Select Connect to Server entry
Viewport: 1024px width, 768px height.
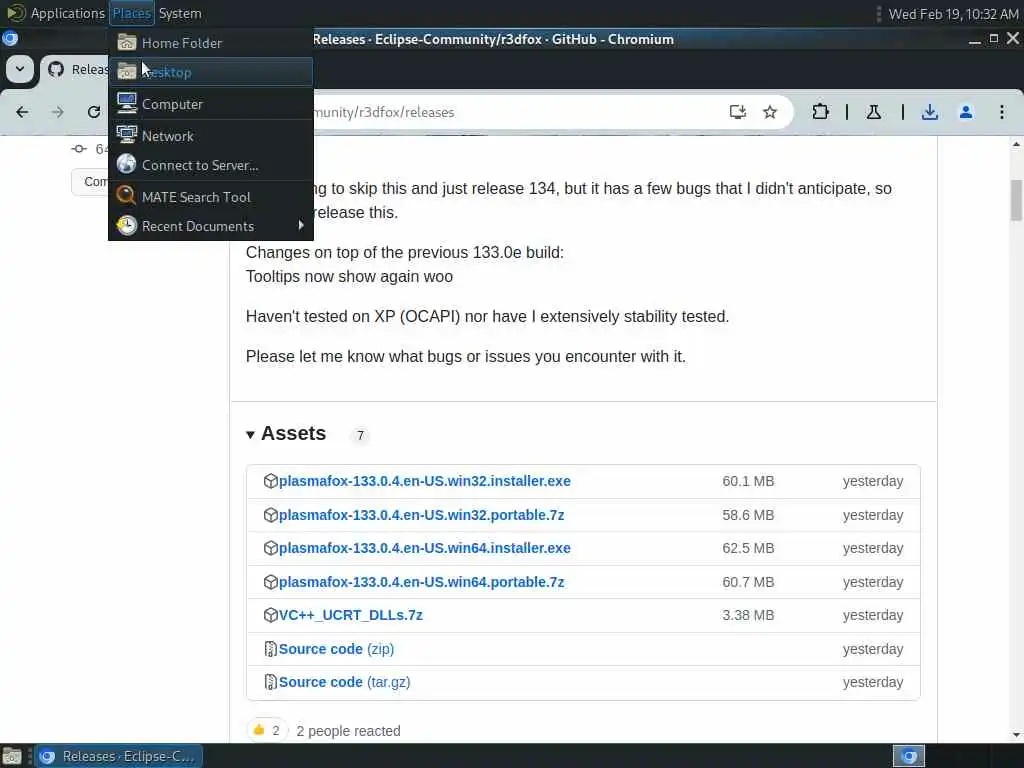pyautogui.click(x=210, y=165)
